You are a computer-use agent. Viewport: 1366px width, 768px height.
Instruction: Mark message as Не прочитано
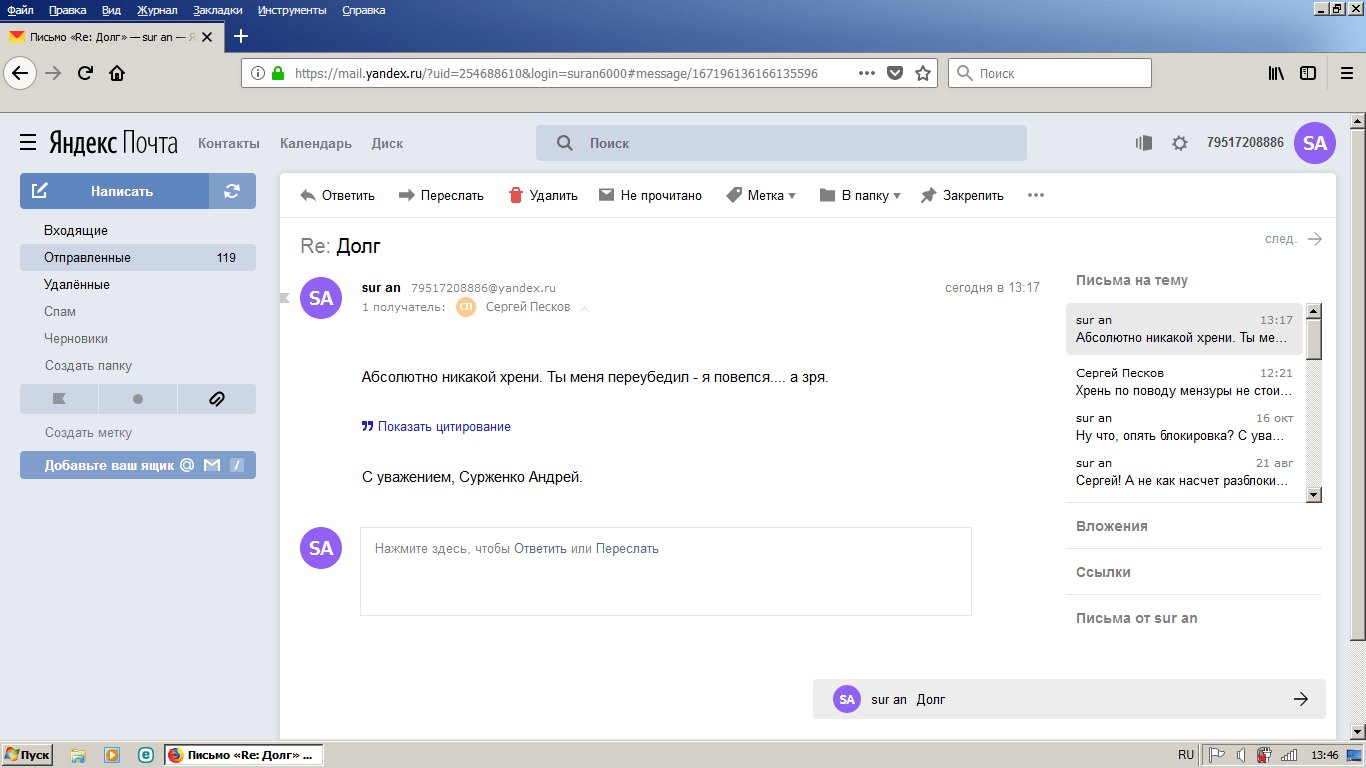[650, 196]
